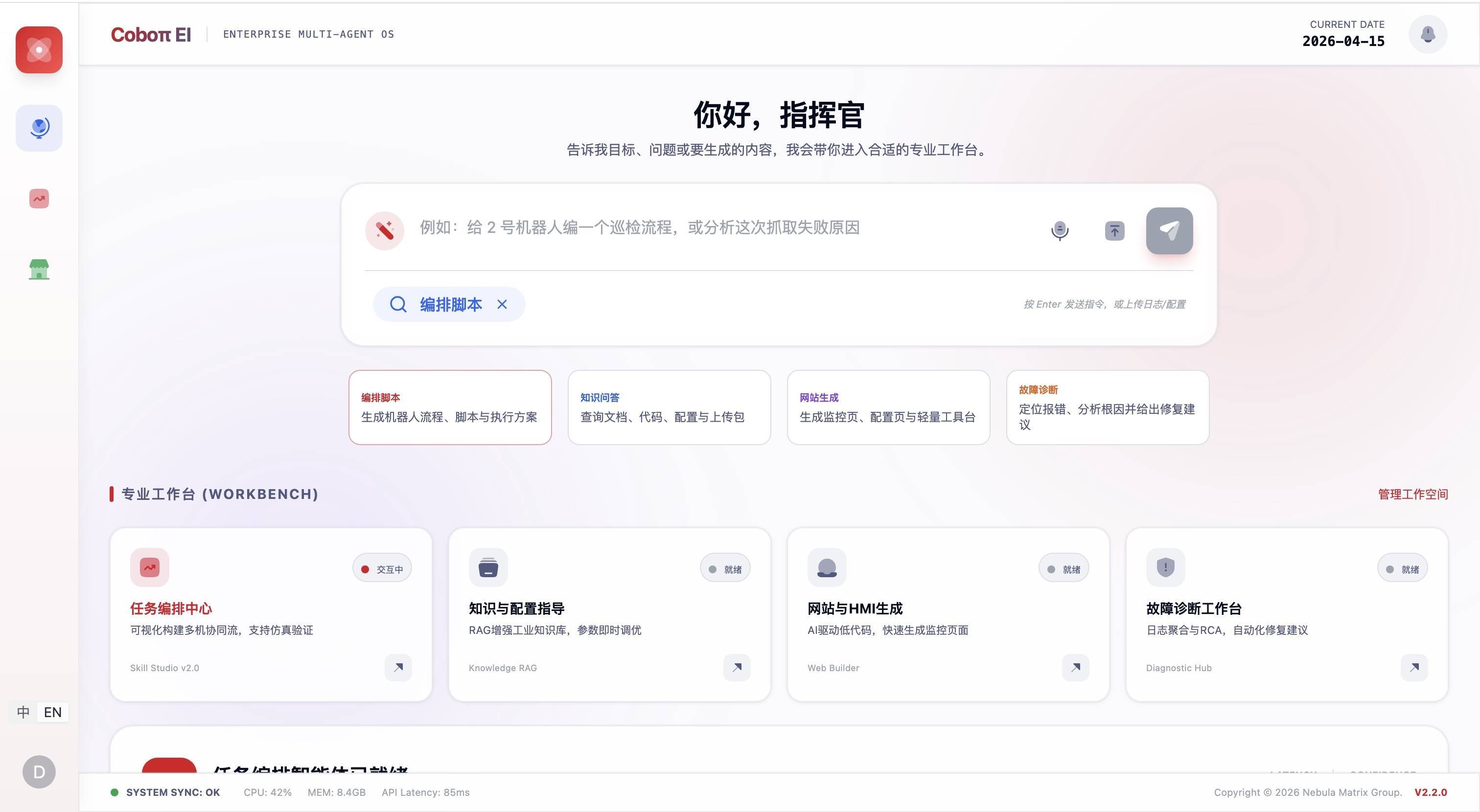Click the 故障诊断工作台 title
1480x812 pixels.
1194,608
